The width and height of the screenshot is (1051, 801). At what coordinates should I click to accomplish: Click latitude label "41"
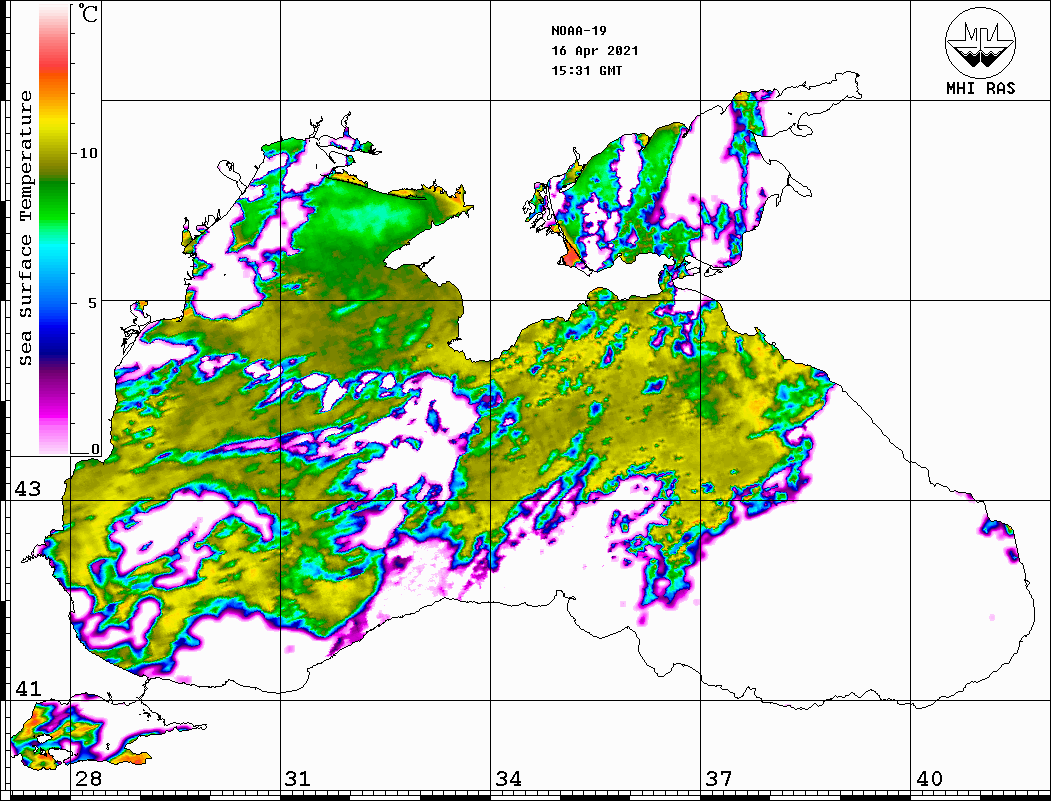(x=28, y=689)
